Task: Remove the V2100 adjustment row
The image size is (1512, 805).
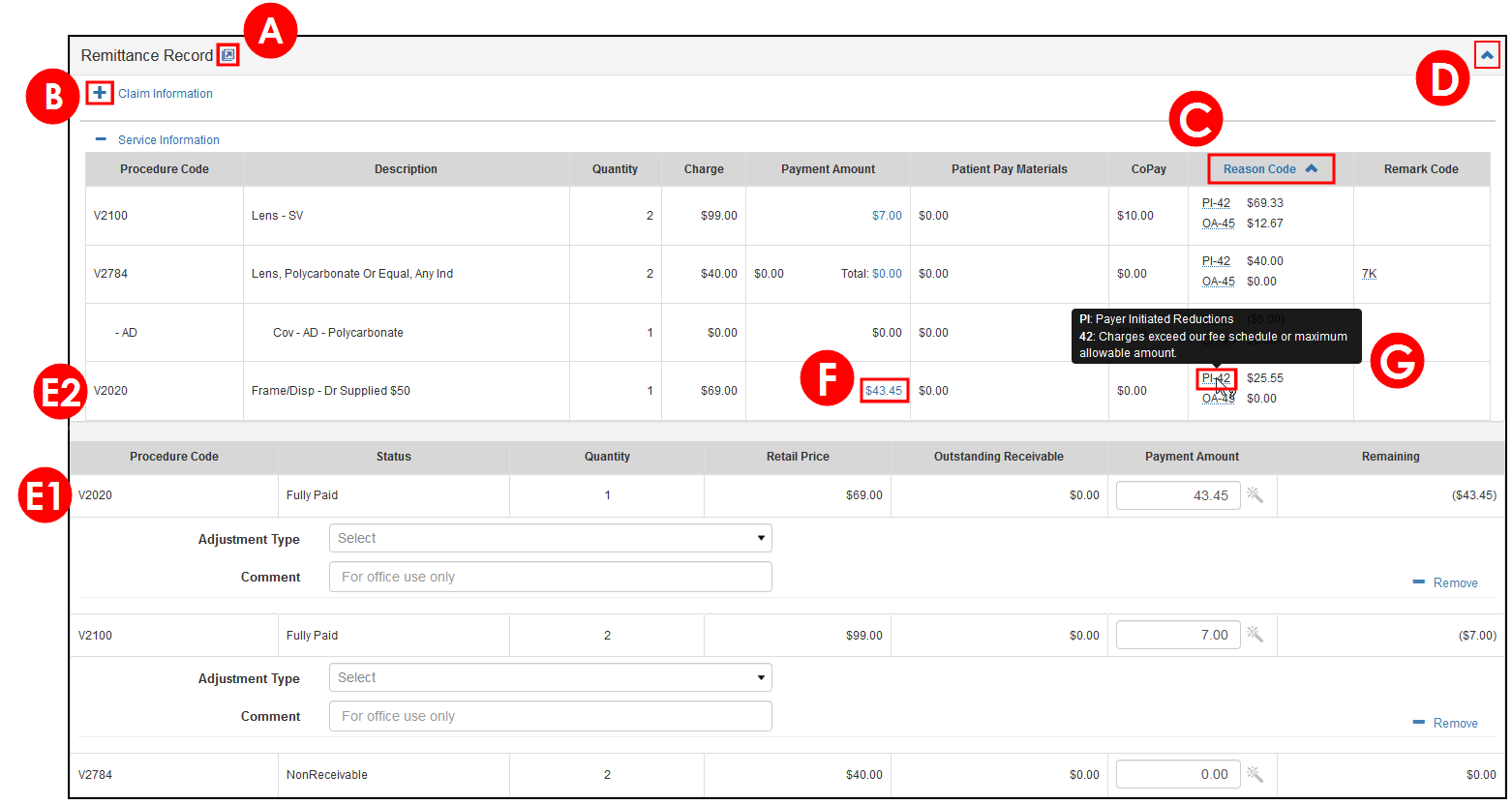Action: tap(1446, 724)
